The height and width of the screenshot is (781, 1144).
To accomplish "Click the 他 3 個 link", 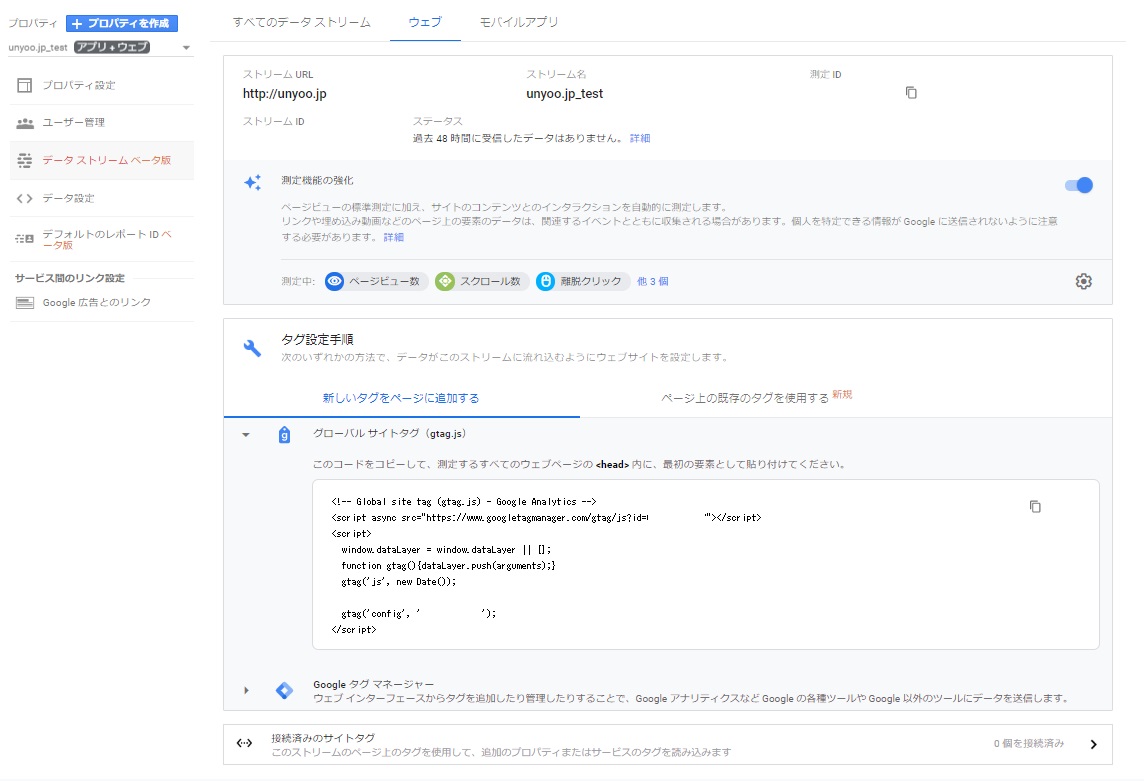I will [652, 281].
